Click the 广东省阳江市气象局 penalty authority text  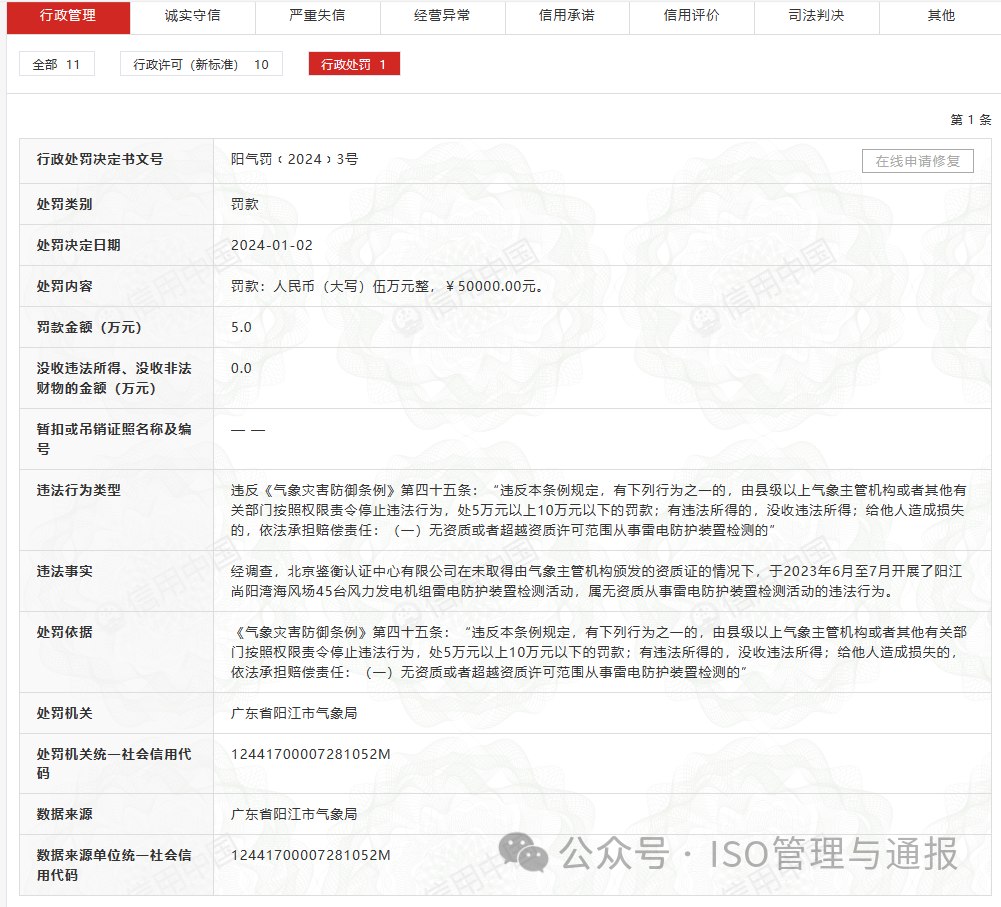pyautogui.click(x=291, y=712)
